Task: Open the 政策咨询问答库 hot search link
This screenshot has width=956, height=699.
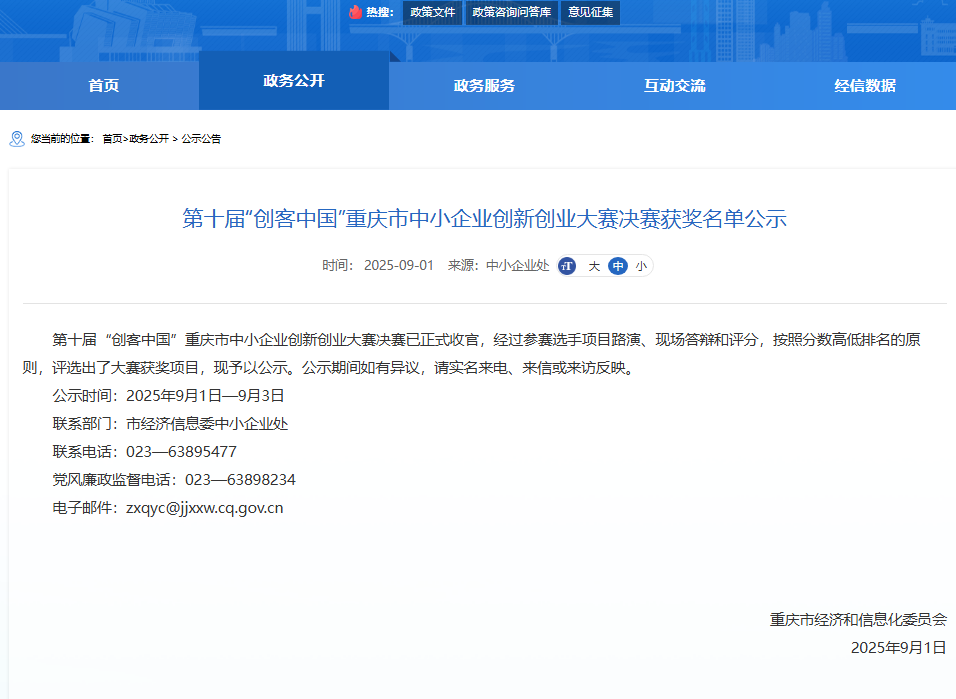Action: 512,12
